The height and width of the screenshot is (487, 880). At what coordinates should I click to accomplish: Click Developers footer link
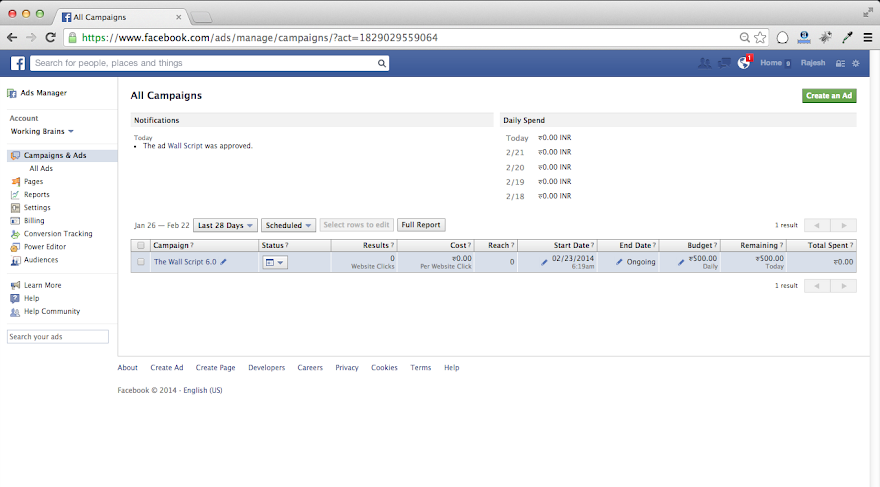(267, 368)
